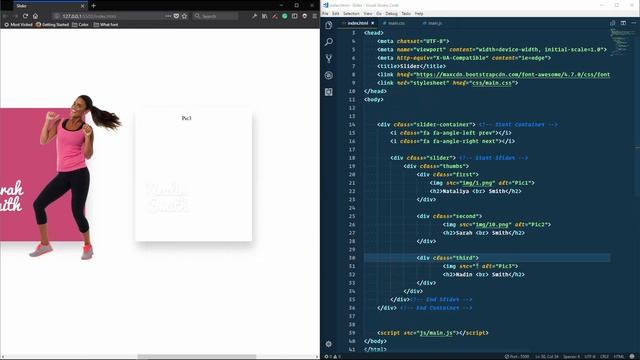This screenshot has width=640, height=360.
Task: Open the Search view in VS Code
Action: 329,42
